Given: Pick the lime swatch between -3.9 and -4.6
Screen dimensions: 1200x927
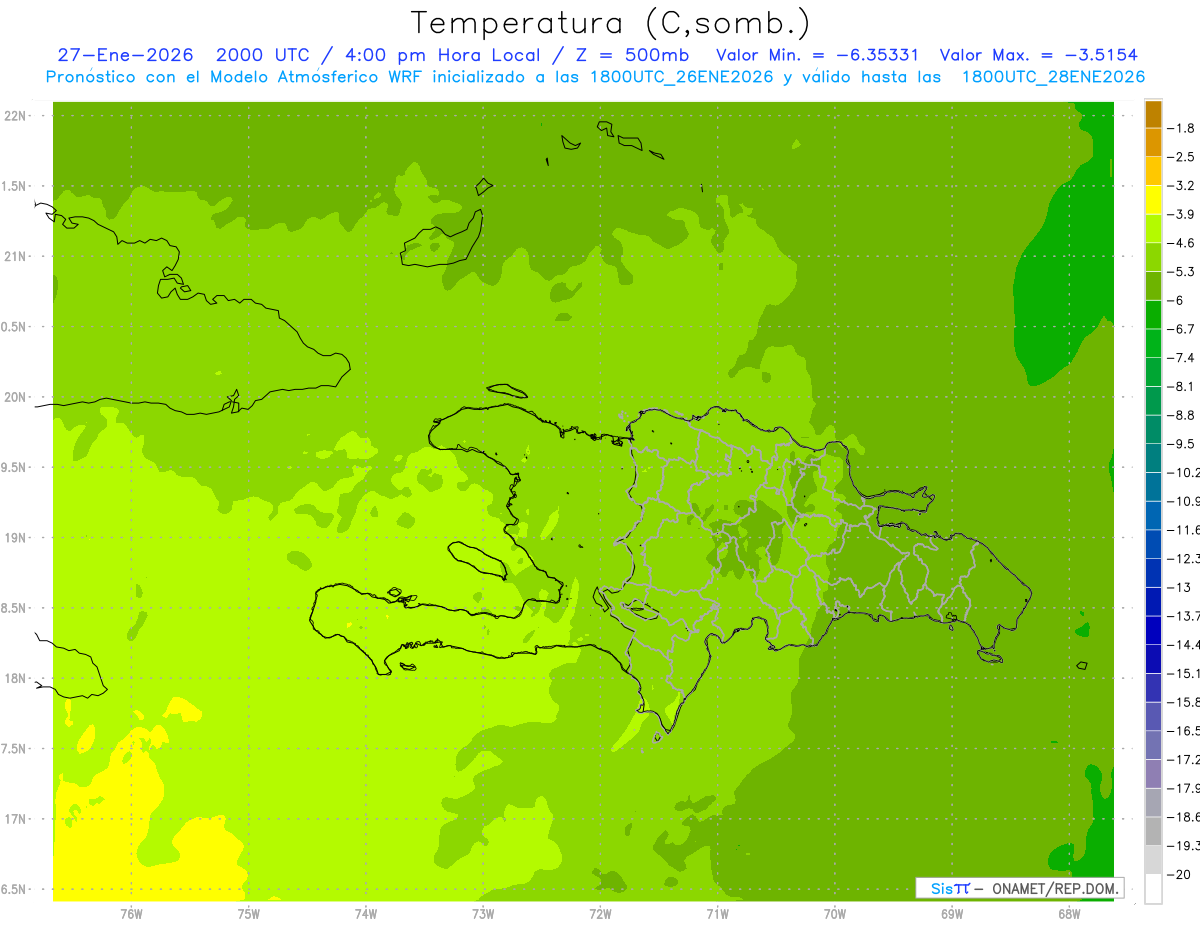Looking at the screenshot, I should point(1153,229).
